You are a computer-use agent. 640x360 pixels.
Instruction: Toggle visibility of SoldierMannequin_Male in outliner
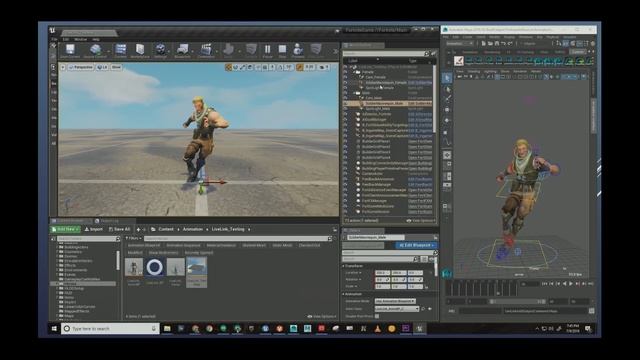point(346,103)
